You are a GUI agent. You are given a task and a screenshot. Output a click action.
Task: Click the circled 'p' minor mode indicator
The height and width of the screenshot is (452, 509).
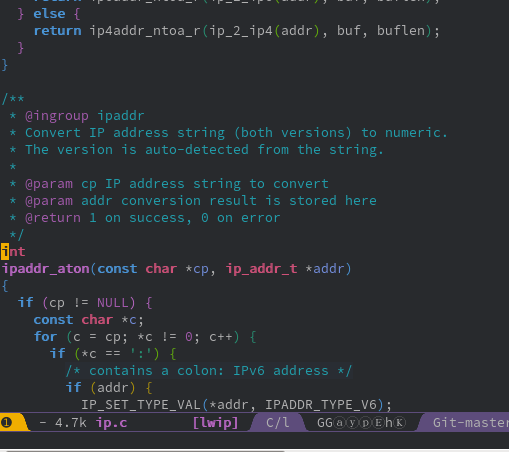point(365,423)
